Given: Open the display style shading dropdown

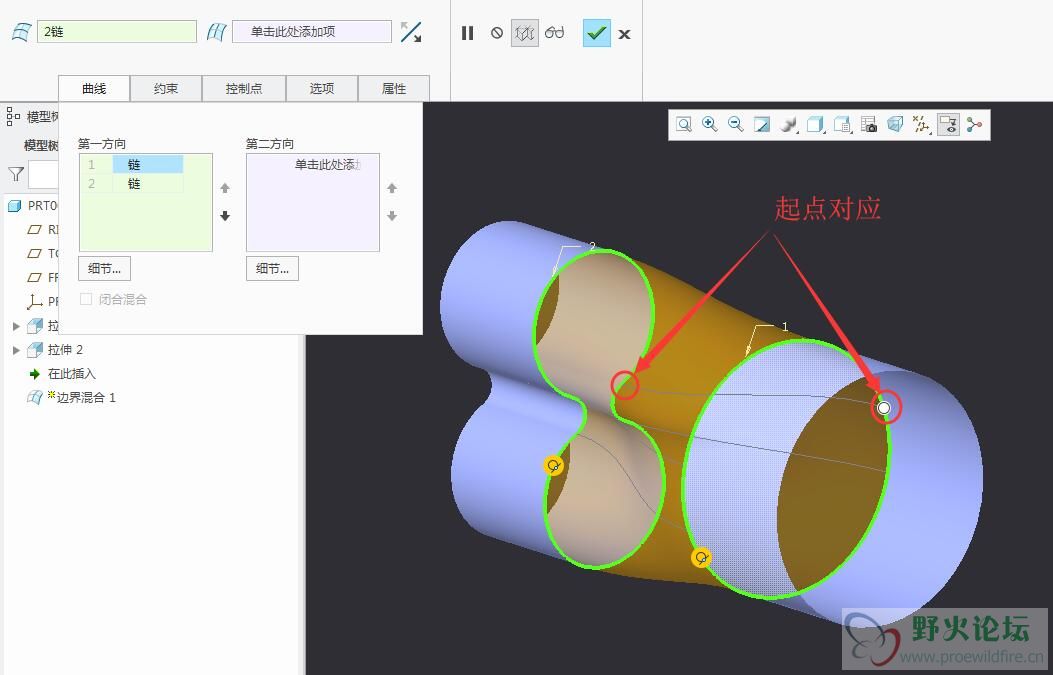Looking at the screenshot, I should 788,124.
